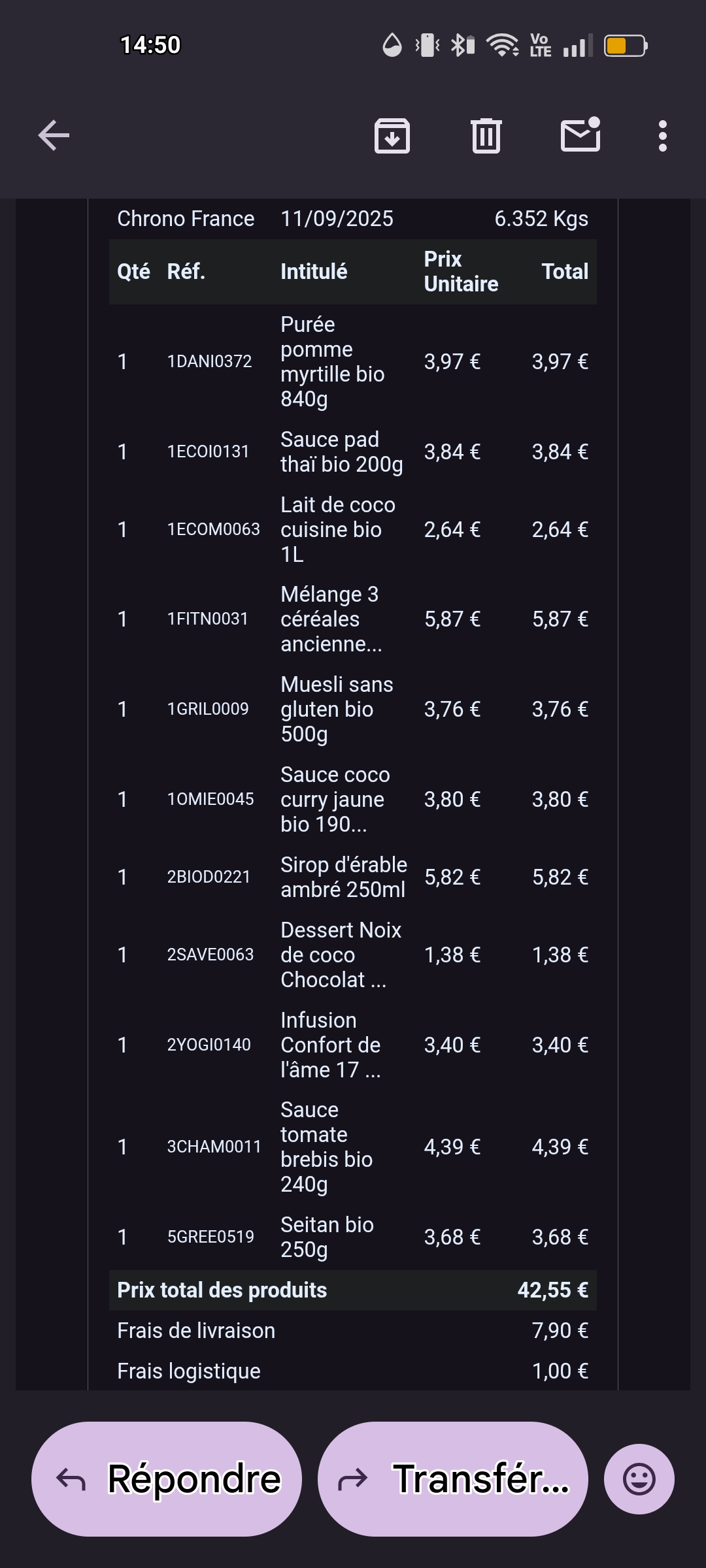
Task: Select the Purée pomme myrtille bio row
Action: [x=332, y=361]
